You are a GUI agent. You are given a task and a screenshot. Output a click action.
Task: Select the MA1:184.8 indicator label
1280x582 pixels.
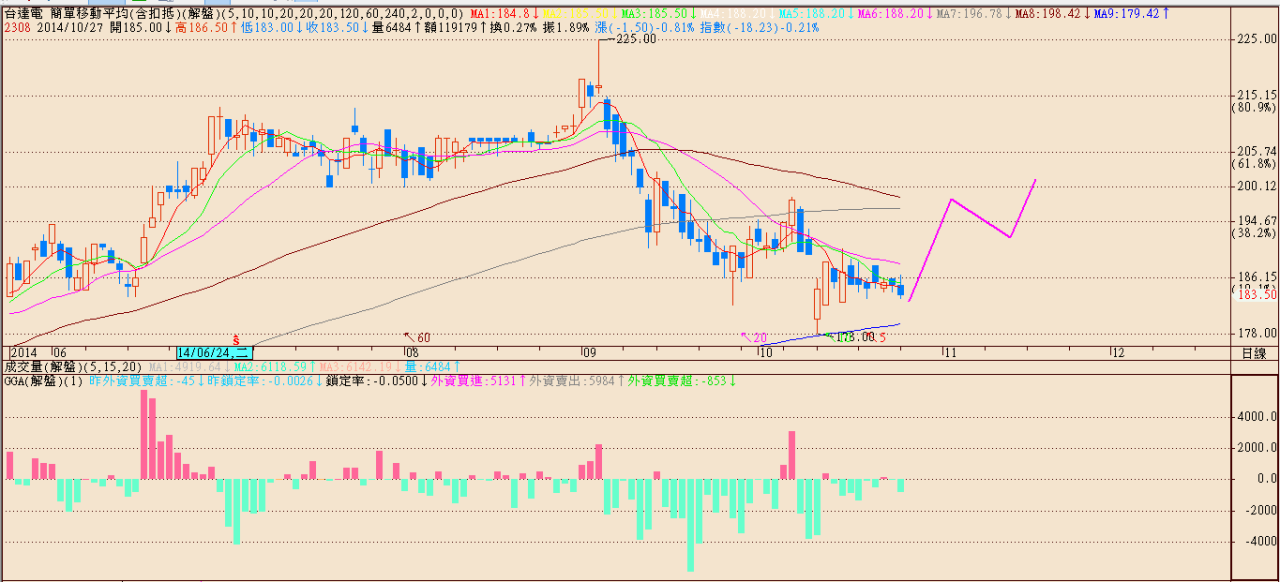501,14
